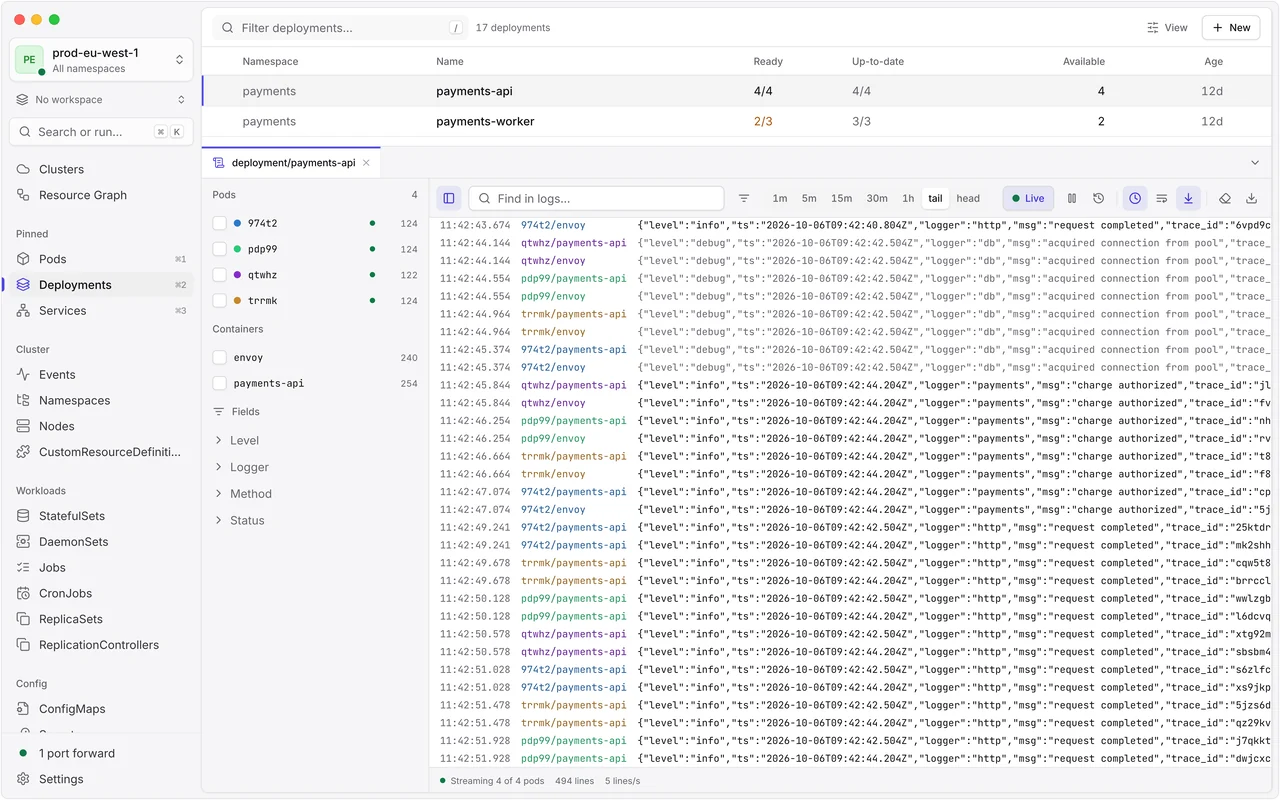Viewport: 1280px width, 800px height.
Task: Check the 974t2 pod checkbox
Action: (x=220, y=223)
